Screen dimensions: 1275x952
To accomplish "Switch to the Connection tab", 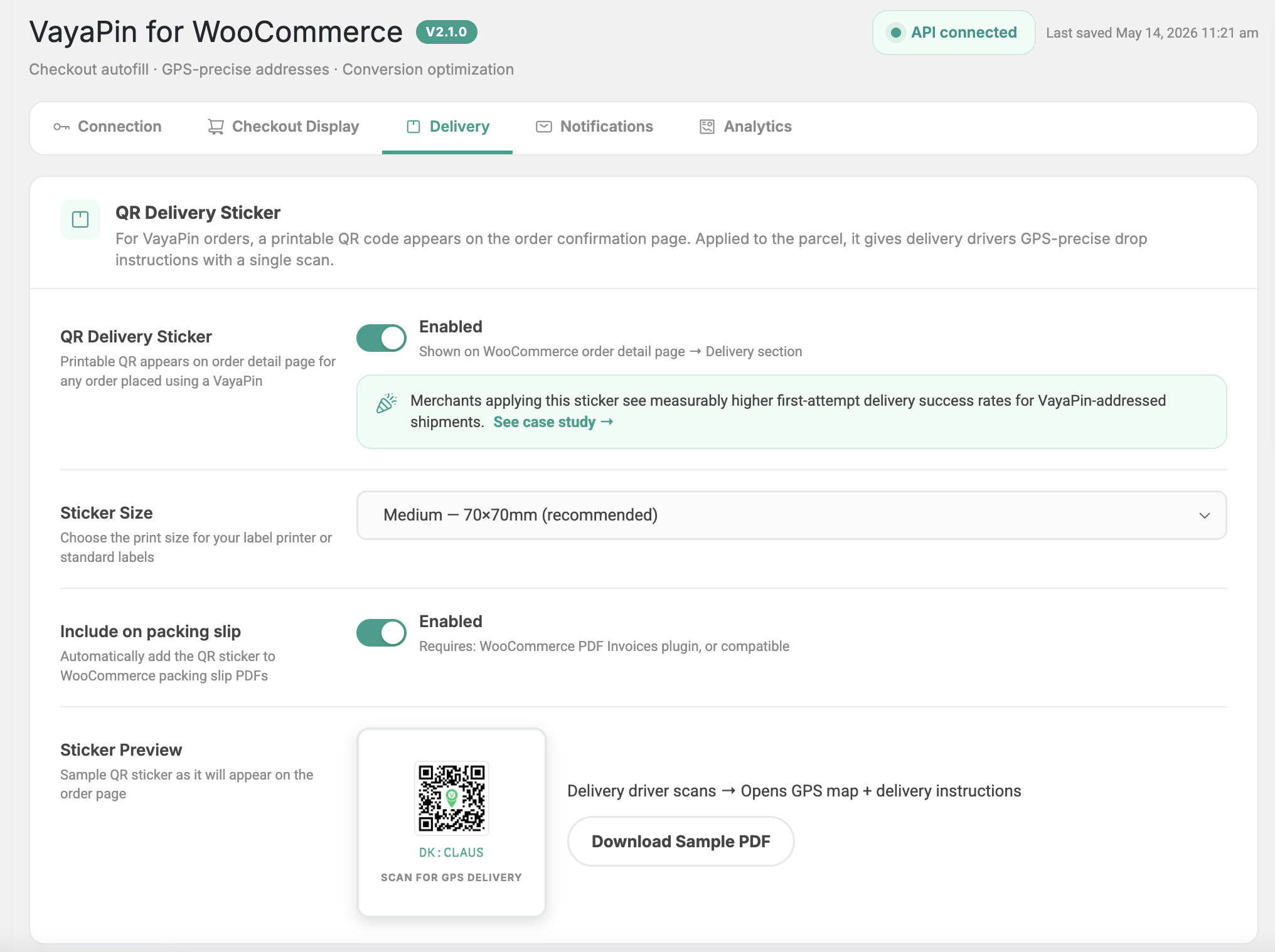I will point(107,127).
